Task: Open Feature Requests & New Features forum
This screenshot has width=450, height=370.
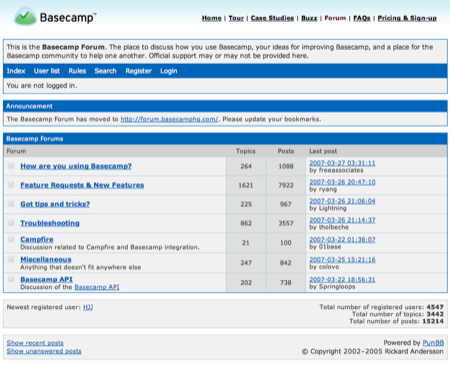Action: (82, 185)
